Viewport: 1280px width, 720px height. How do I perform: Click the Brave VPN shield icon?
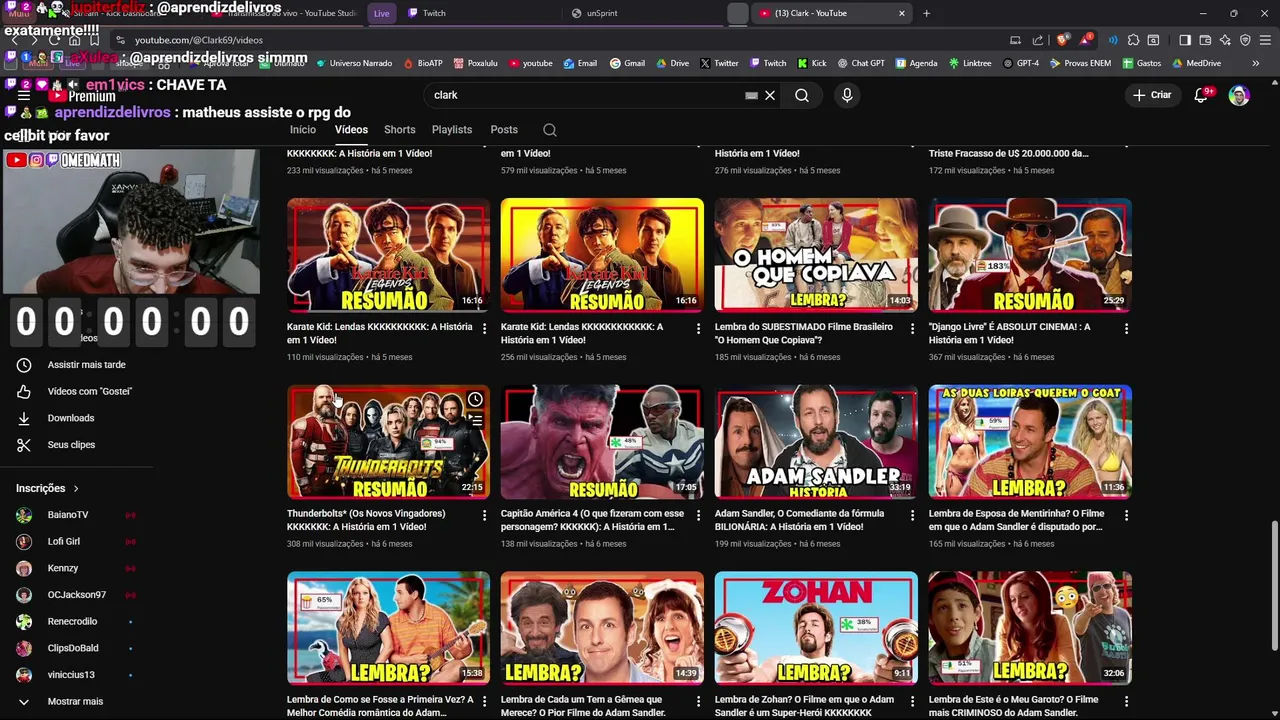[1245, 40]
